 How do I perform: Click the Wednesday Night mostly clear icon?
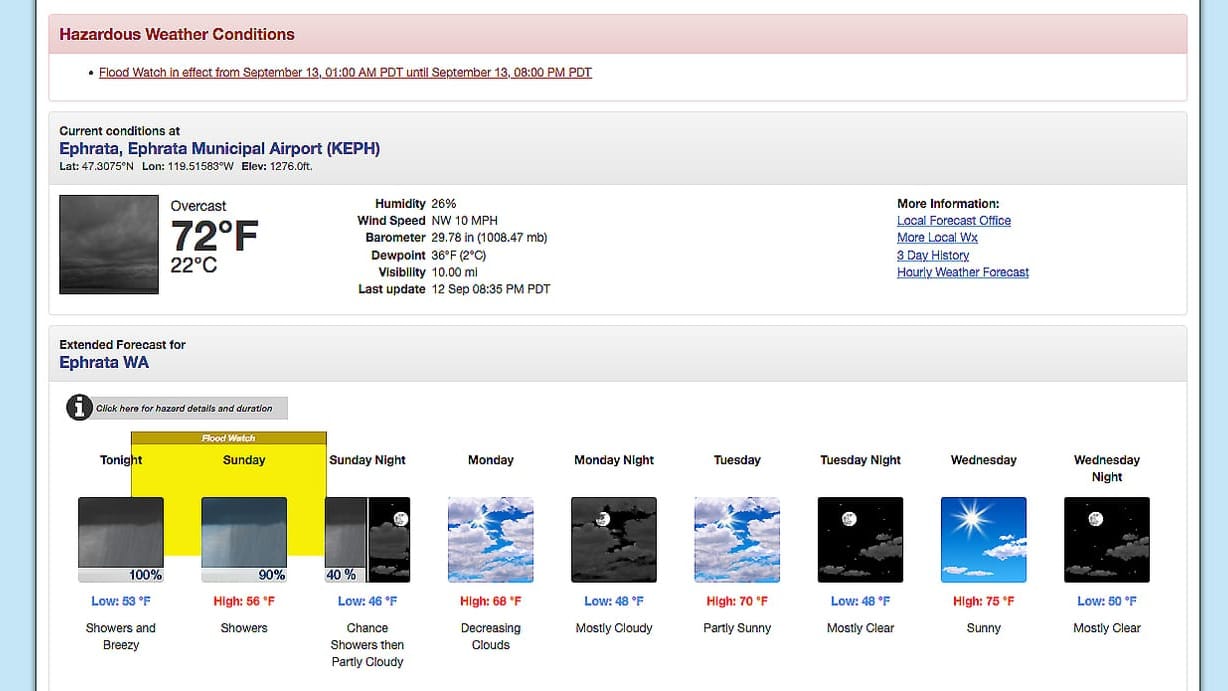(1107, 540)
